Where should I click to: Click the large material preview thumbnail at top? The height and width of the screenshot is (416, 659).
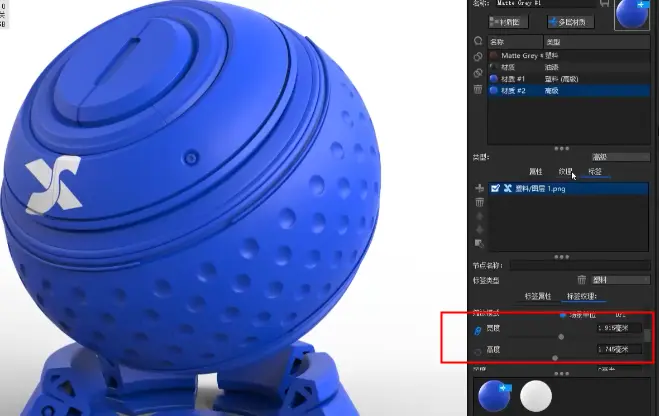(x=632, y=15)
